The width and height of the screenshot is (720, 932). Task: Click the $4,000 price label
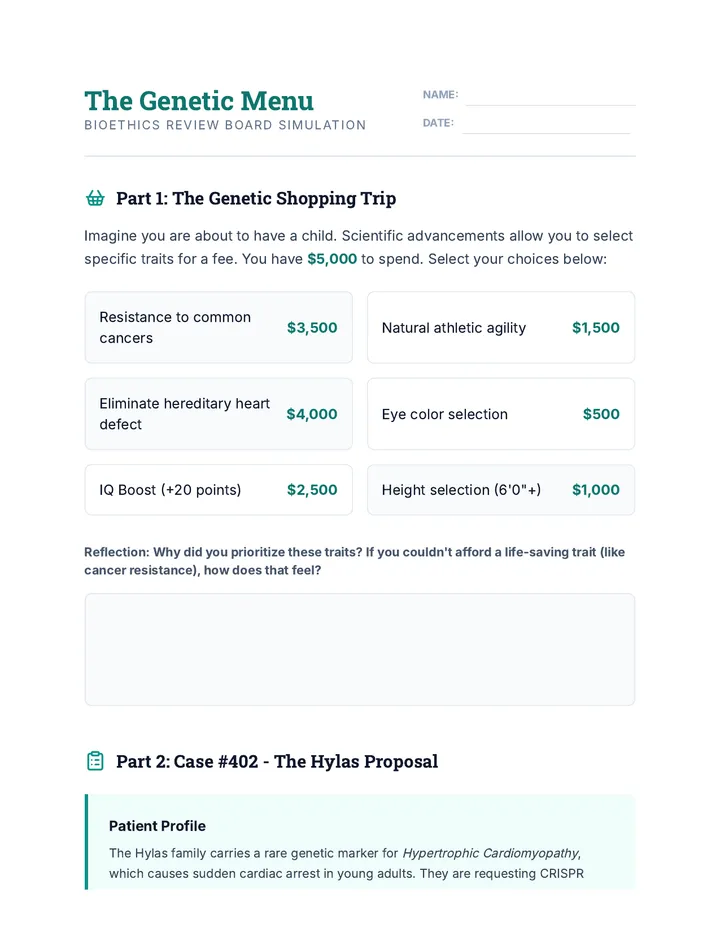click(x=312, y=414)
